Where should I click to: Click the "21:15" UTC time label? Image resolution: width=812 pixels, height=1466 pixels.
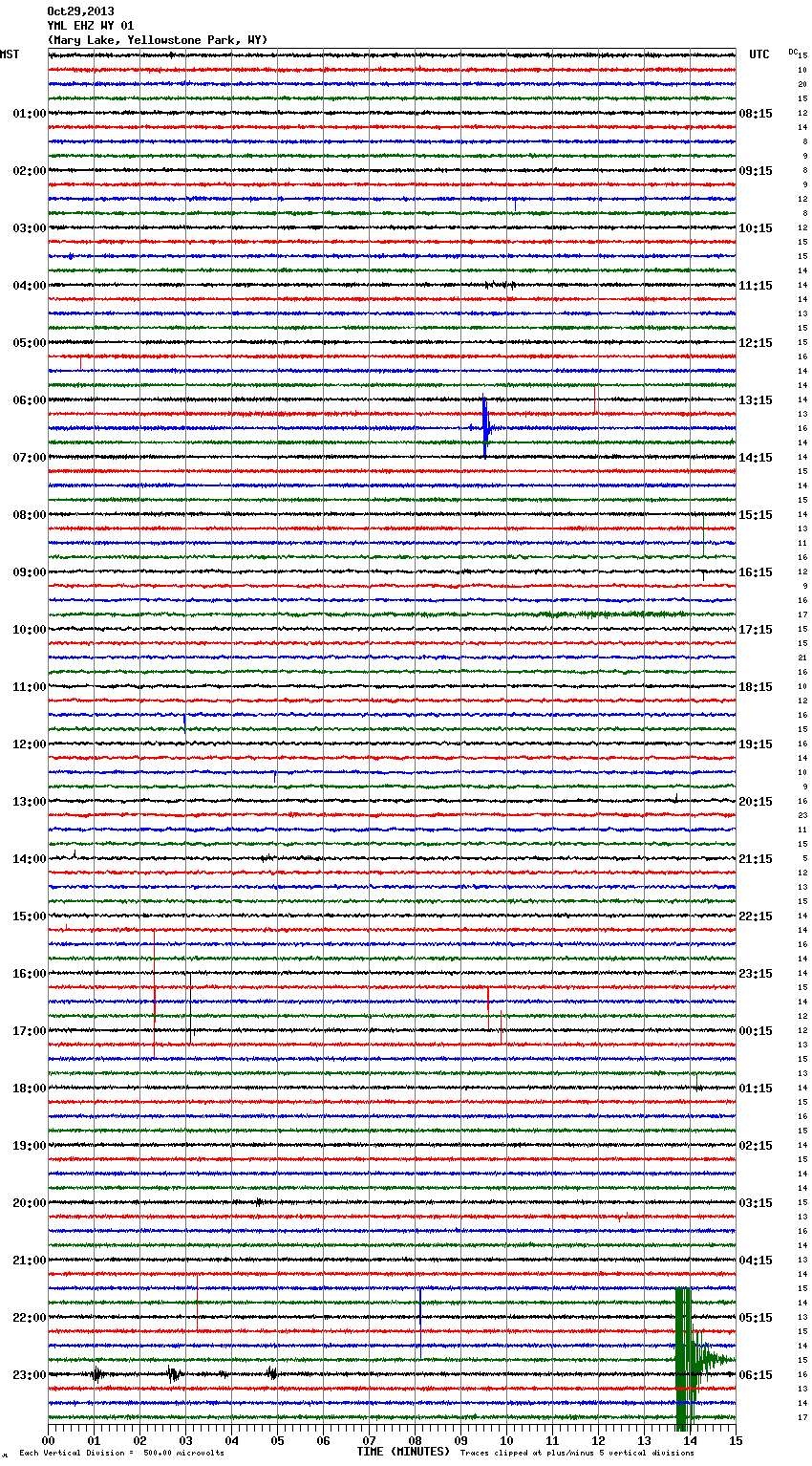pos(756,859)
